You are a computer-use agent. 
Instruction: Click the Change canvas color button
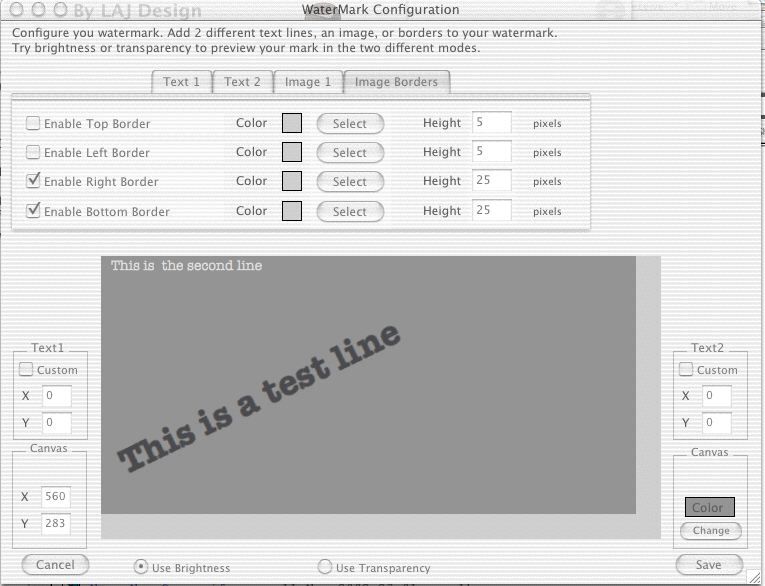pos(711,531)
